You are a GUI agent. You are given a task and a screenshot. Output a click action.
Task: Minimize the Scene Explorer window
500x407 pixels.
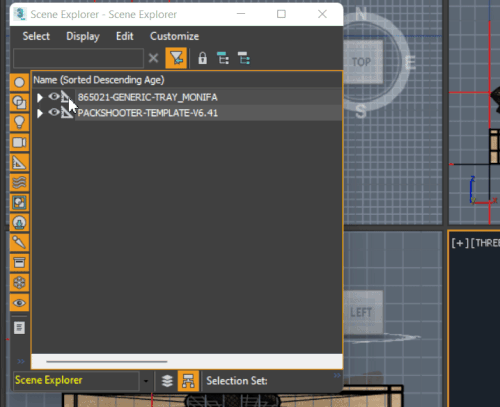(241, 14)
